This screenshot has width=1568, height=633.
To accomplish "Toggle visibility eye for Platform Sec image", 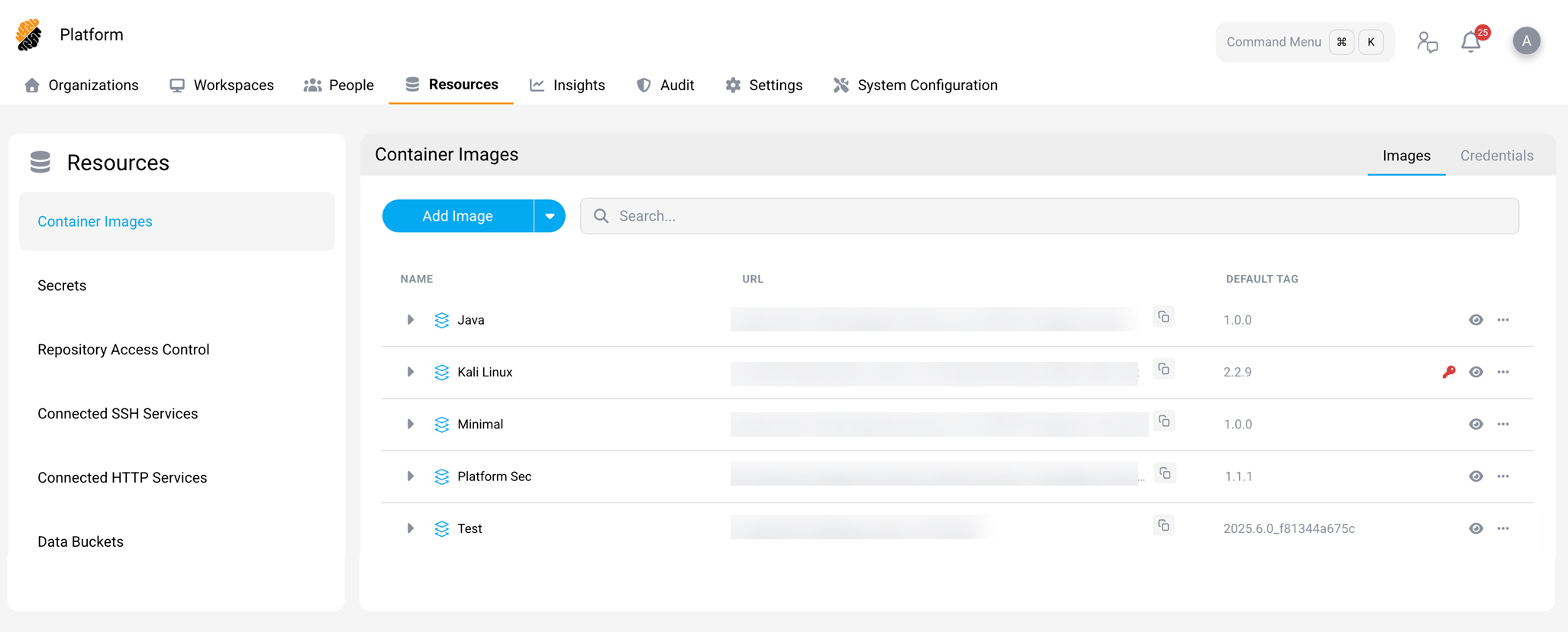I will 1476,476.
